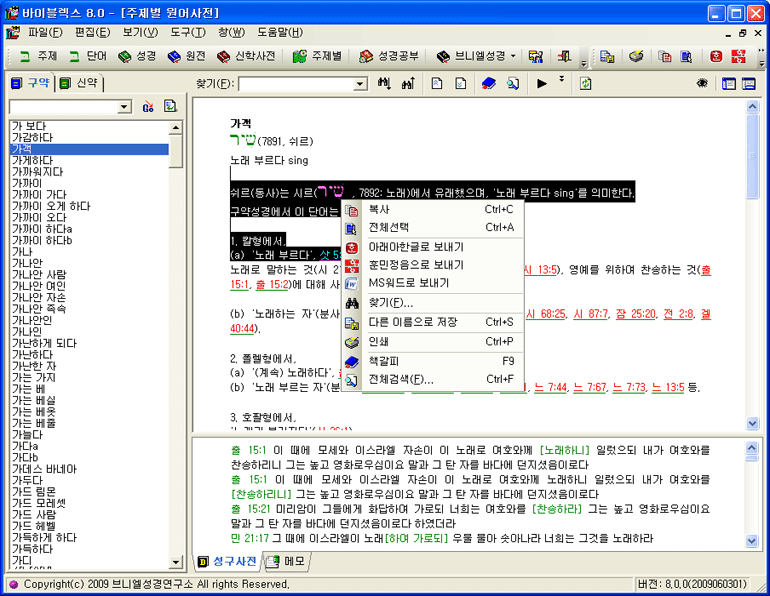Expand toolbar overflow chevron near play button
The height and width of the screenshot is (596, 770).
561,79
